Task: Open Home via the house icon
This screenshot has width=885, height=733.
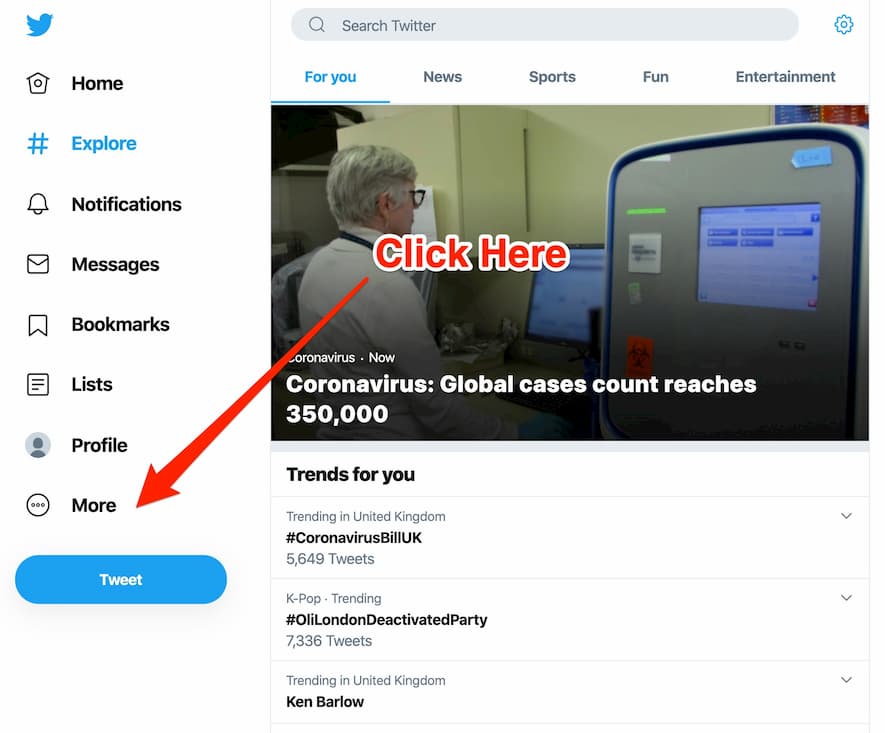Action: coord(38,84)
